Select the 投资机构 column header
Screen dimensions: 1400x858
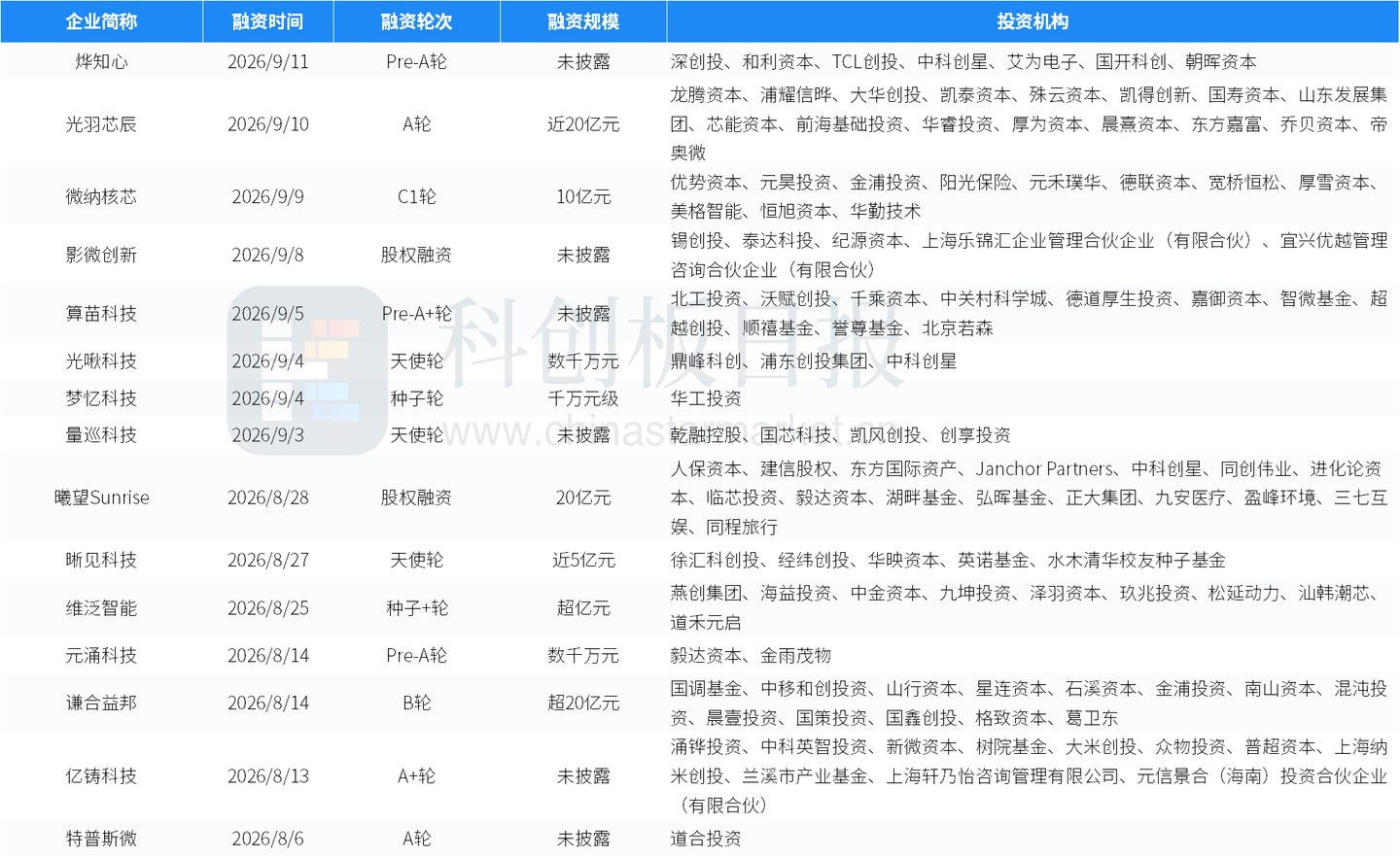(1032, 21)
